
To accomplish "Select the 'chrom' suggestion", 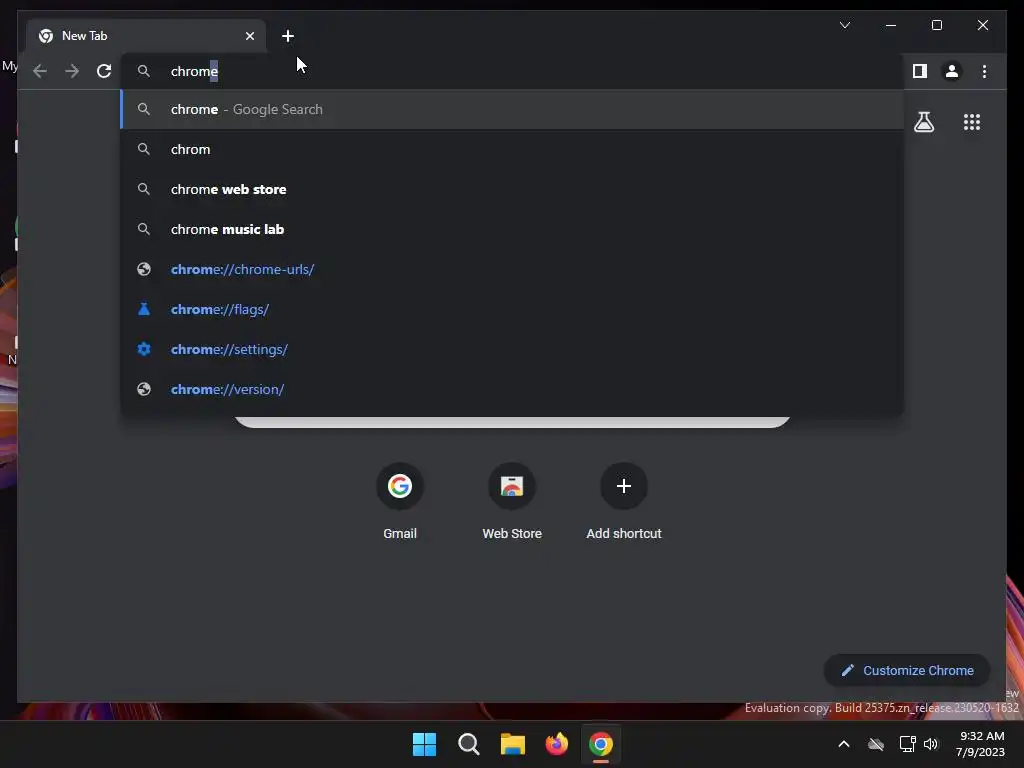I will pos(513,150).
